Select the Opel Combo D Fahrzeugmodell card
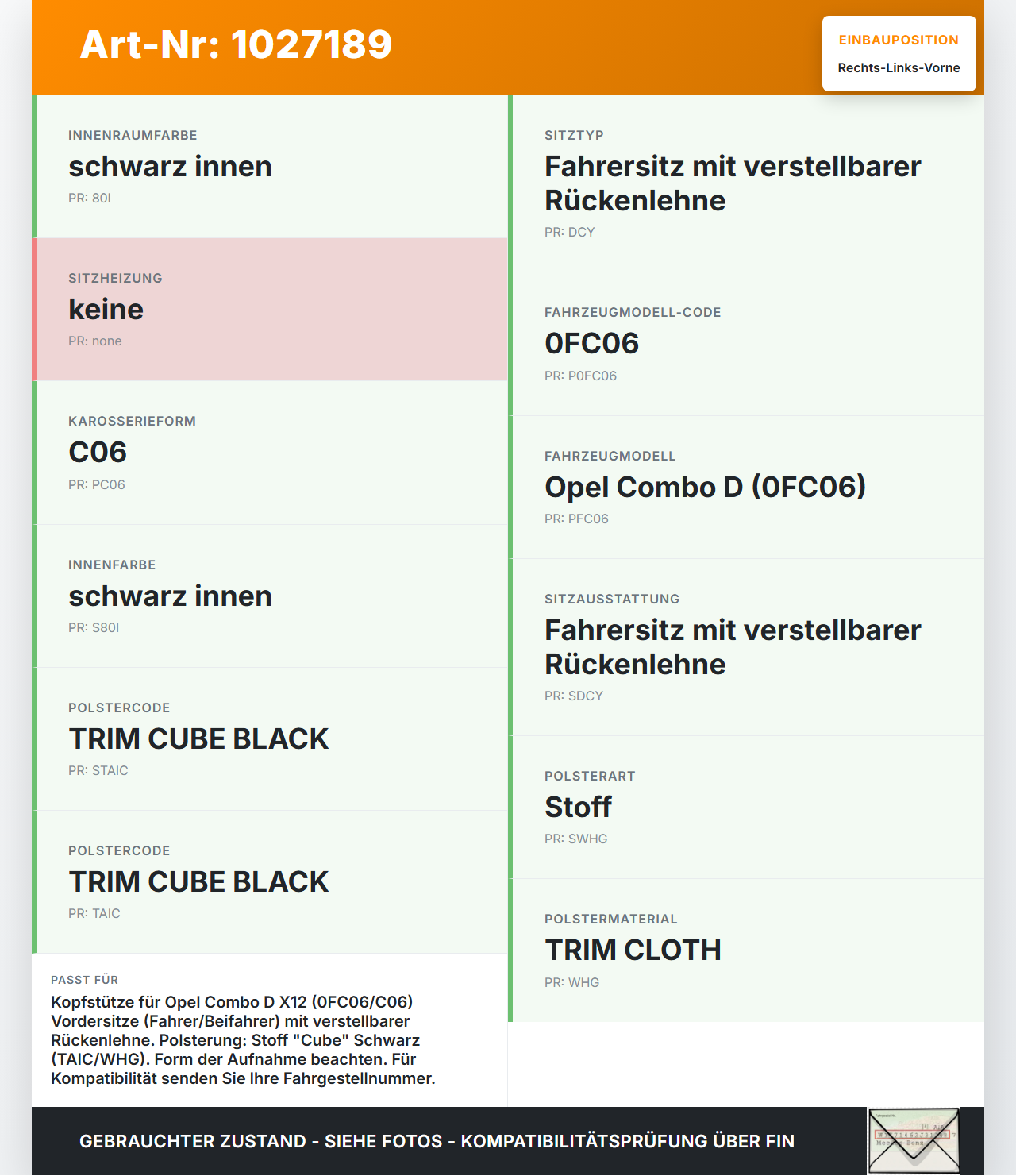This screenshot has height=1176, width=1016. pyautogui.click(x=746, y=488)
